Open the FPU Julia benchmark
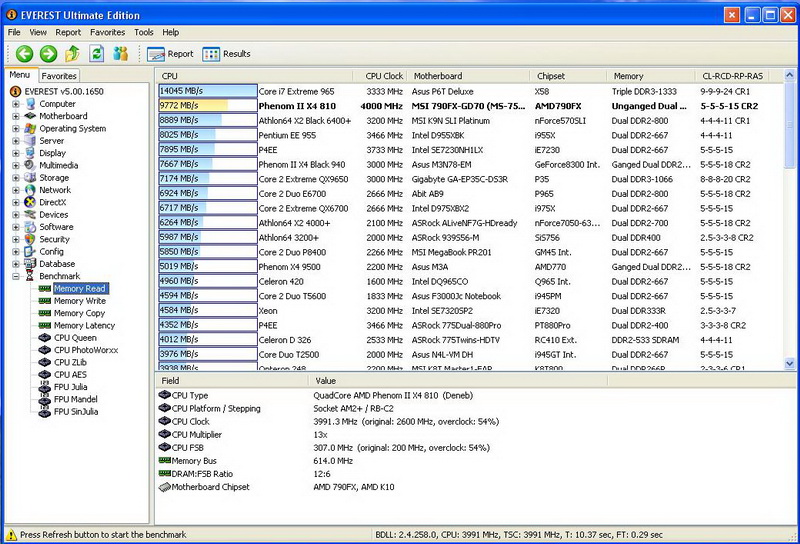This screenshot has width=800, height=544. point(70,387)
